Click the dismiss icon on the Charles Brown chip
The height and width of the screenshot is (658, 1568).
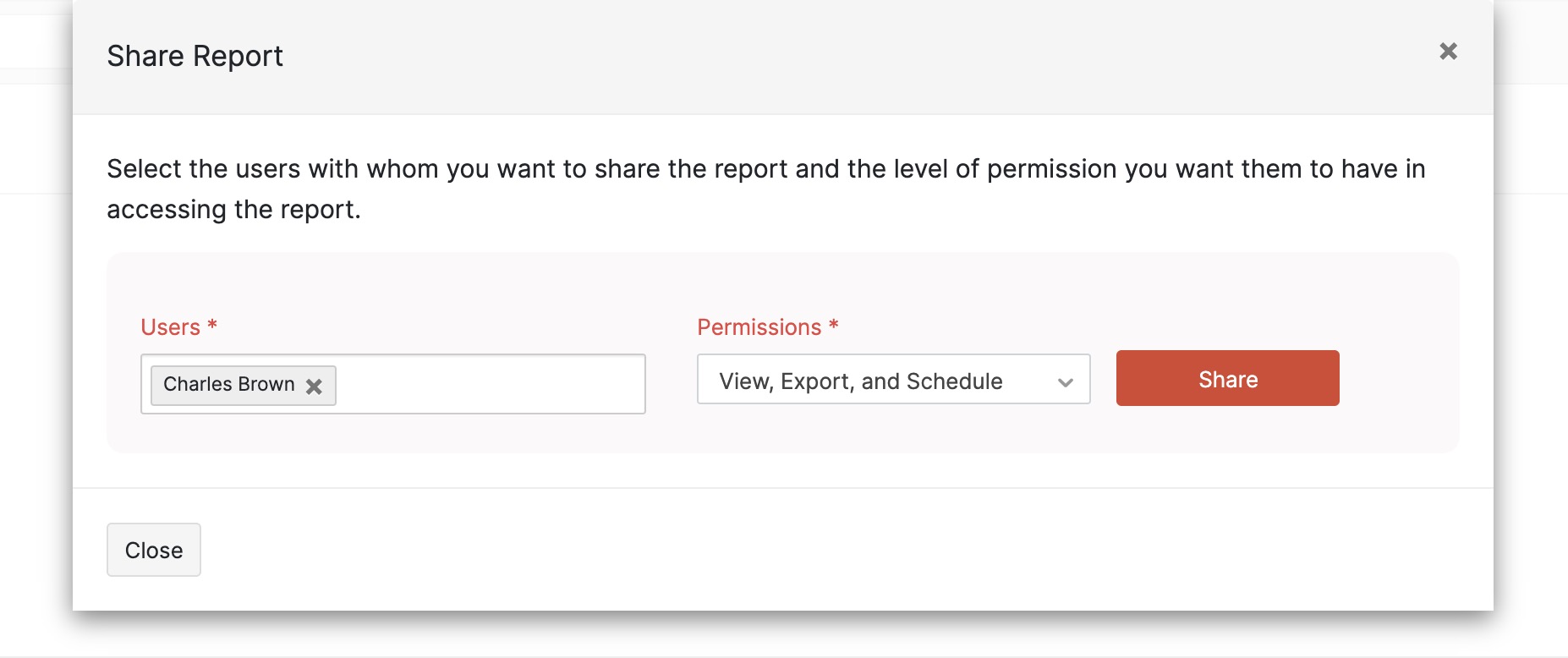[x=315, y=387]
